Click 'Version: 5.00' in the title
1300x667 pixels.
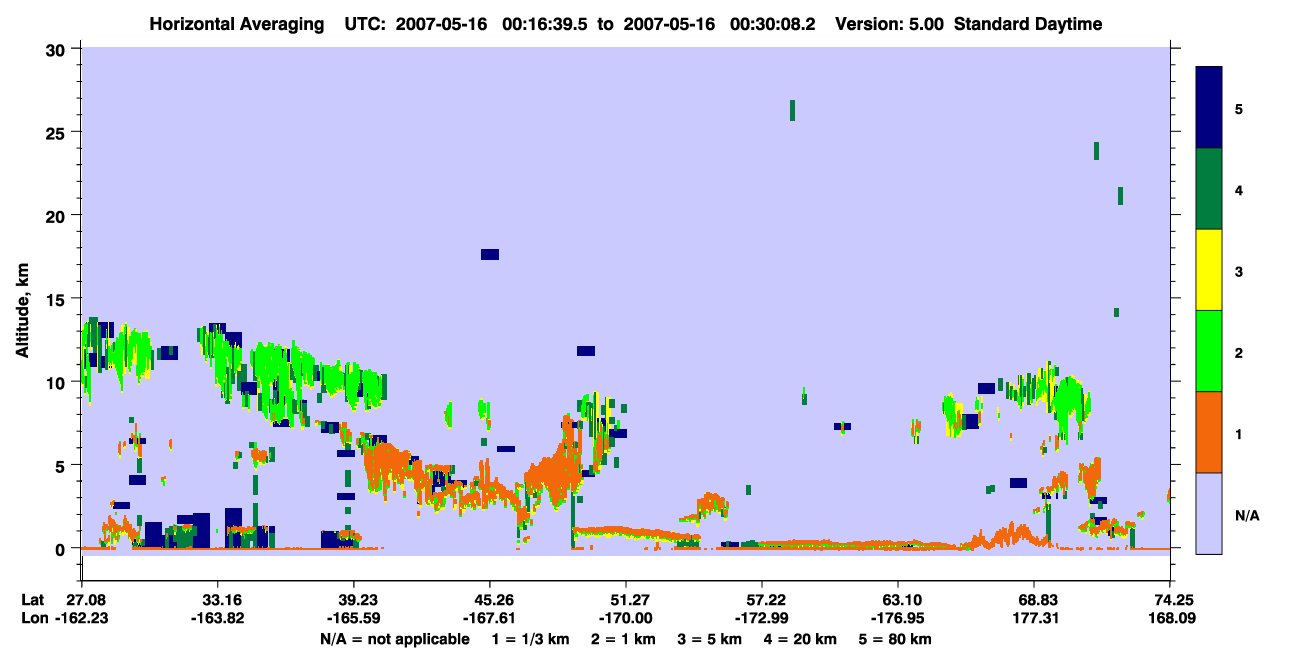coord(892,24)
